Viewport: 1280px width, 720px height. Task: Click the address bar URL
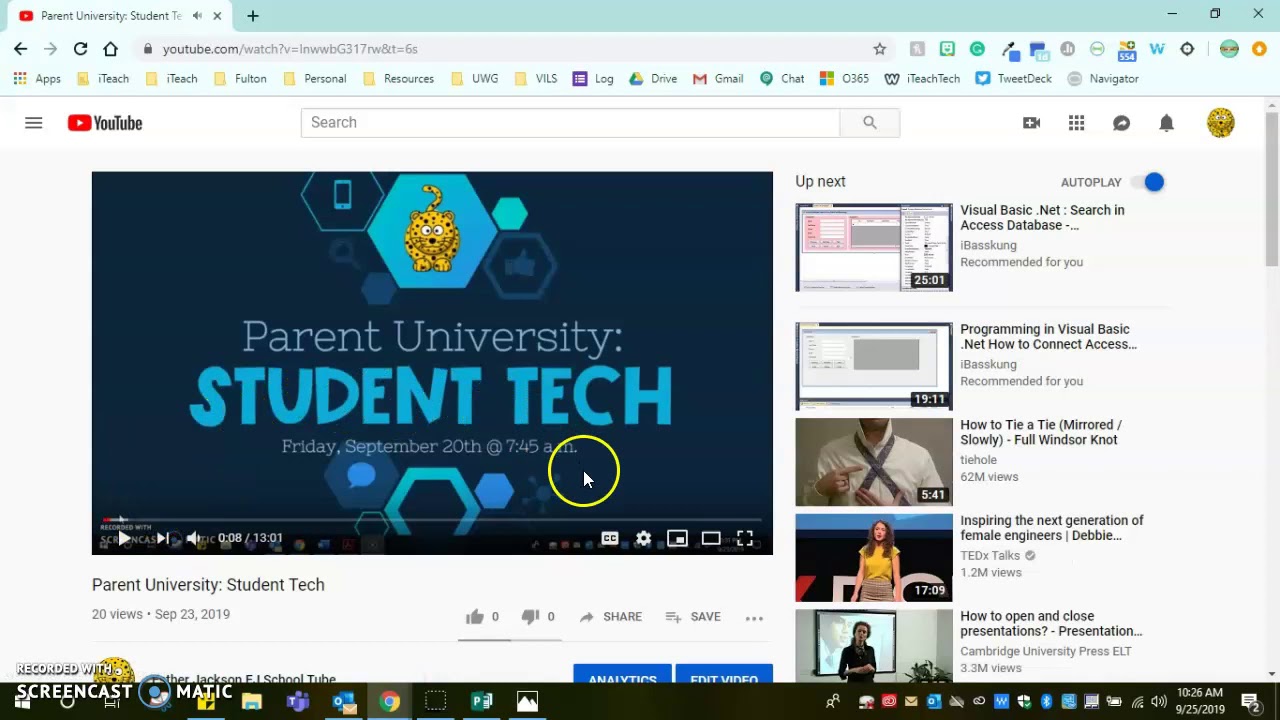click(x=290, y=48)
